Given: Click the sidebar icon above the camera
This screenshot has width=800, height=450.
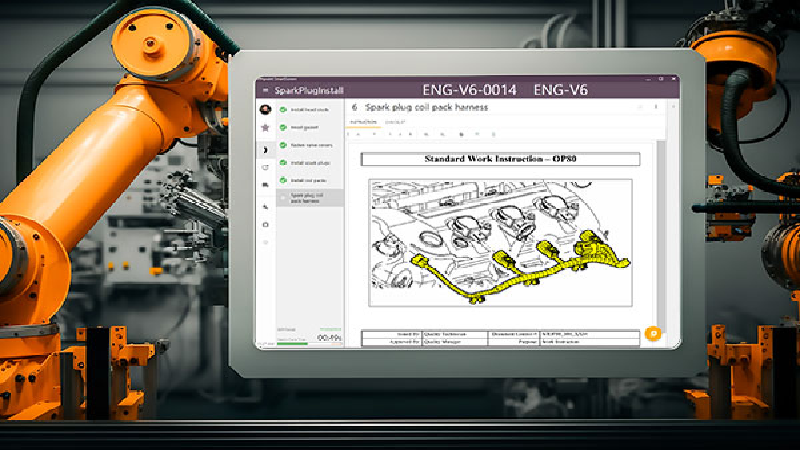Looking at the screenshot, I should [x=265, y=206].
